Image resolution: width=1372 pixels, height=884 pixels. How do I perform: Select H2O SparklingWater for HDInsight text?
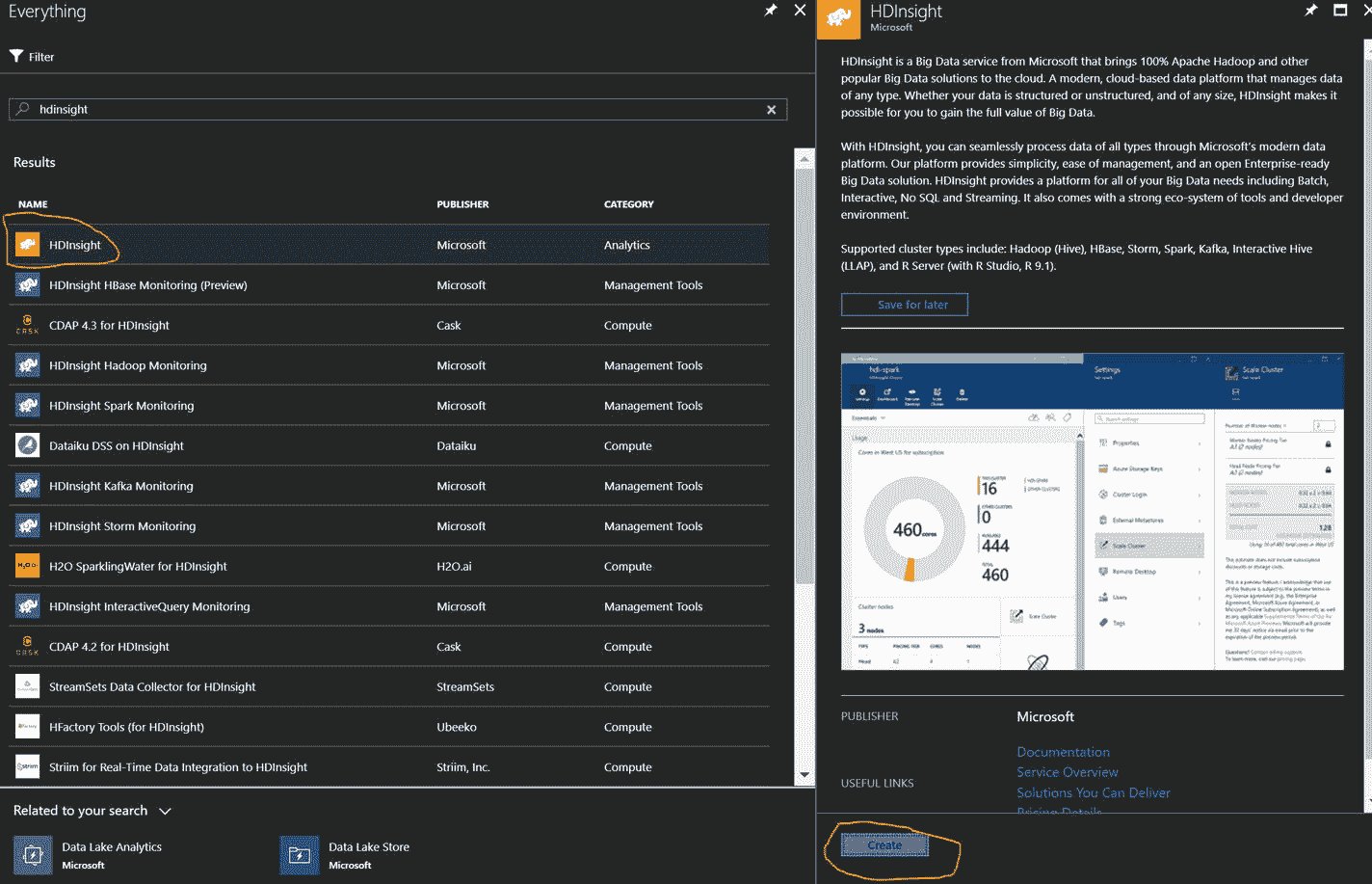(138, 566)
